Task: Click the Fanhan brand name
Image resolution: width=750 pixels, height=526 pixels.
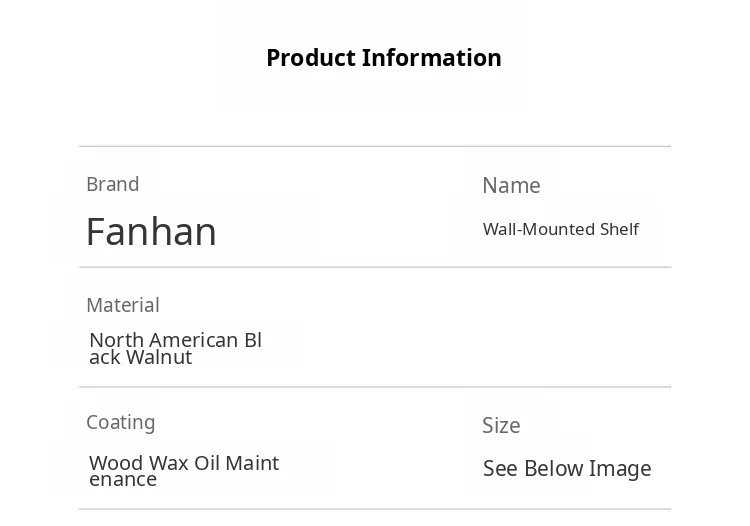Action: 151,232
